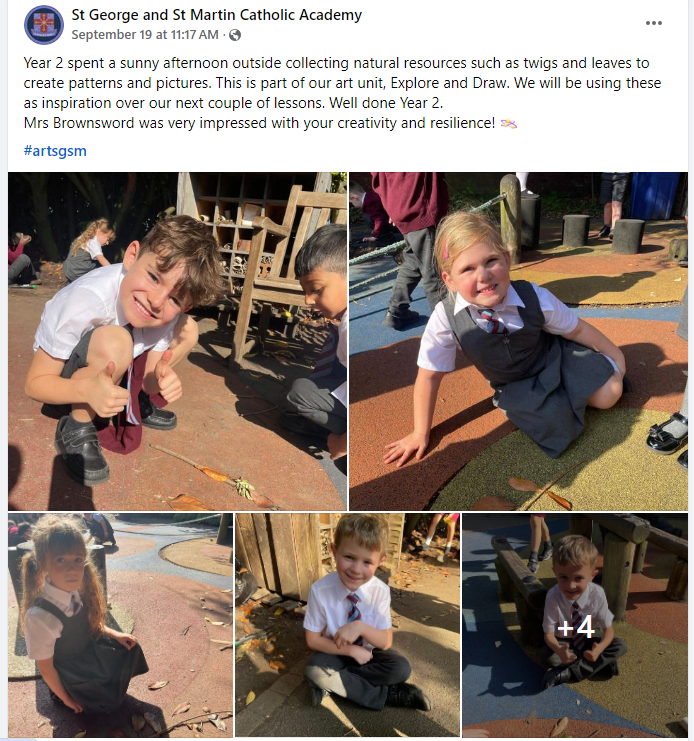Screen dimensions: 694x741
Task: Click the public globe privacy icon
Action: point(235,35)
